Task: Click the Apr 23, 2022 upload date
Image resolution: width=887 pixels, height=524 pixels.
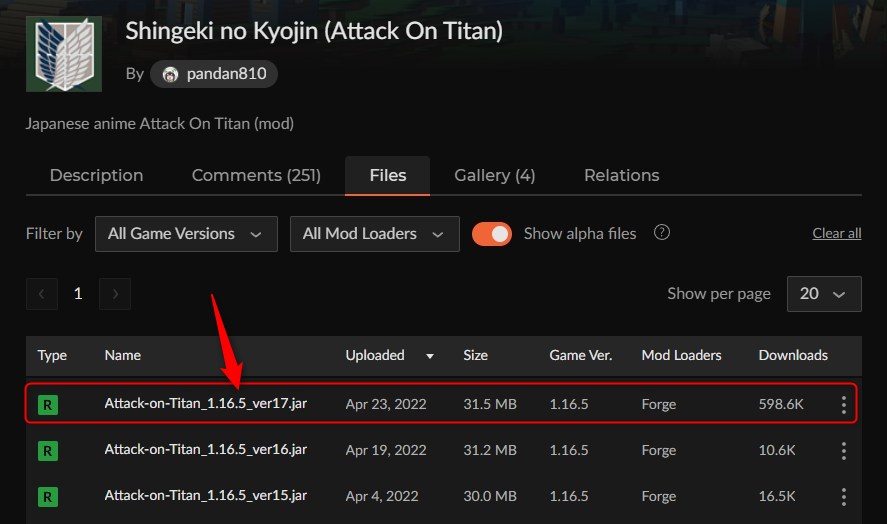Action: coord(386,404)
